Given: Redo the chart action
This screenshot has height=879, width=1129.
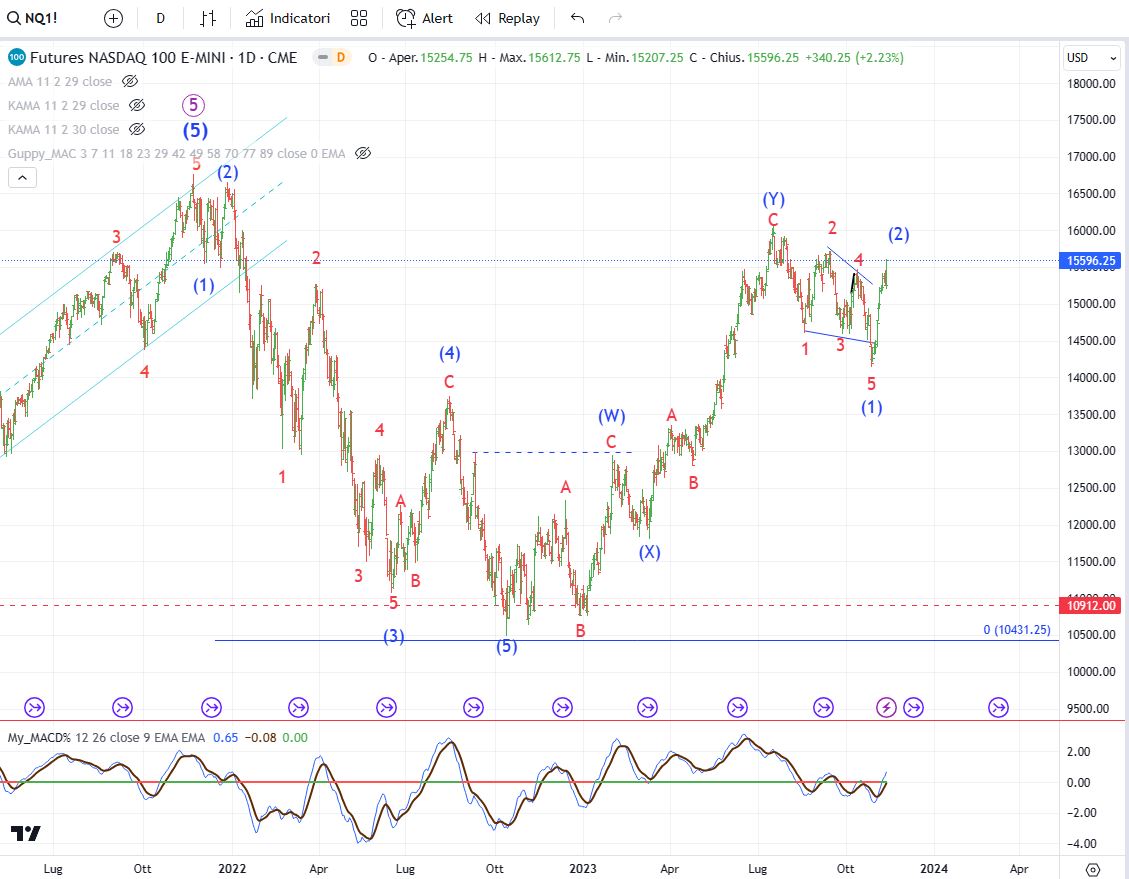Looking at the screenshot, I should (x=615, y=18).
